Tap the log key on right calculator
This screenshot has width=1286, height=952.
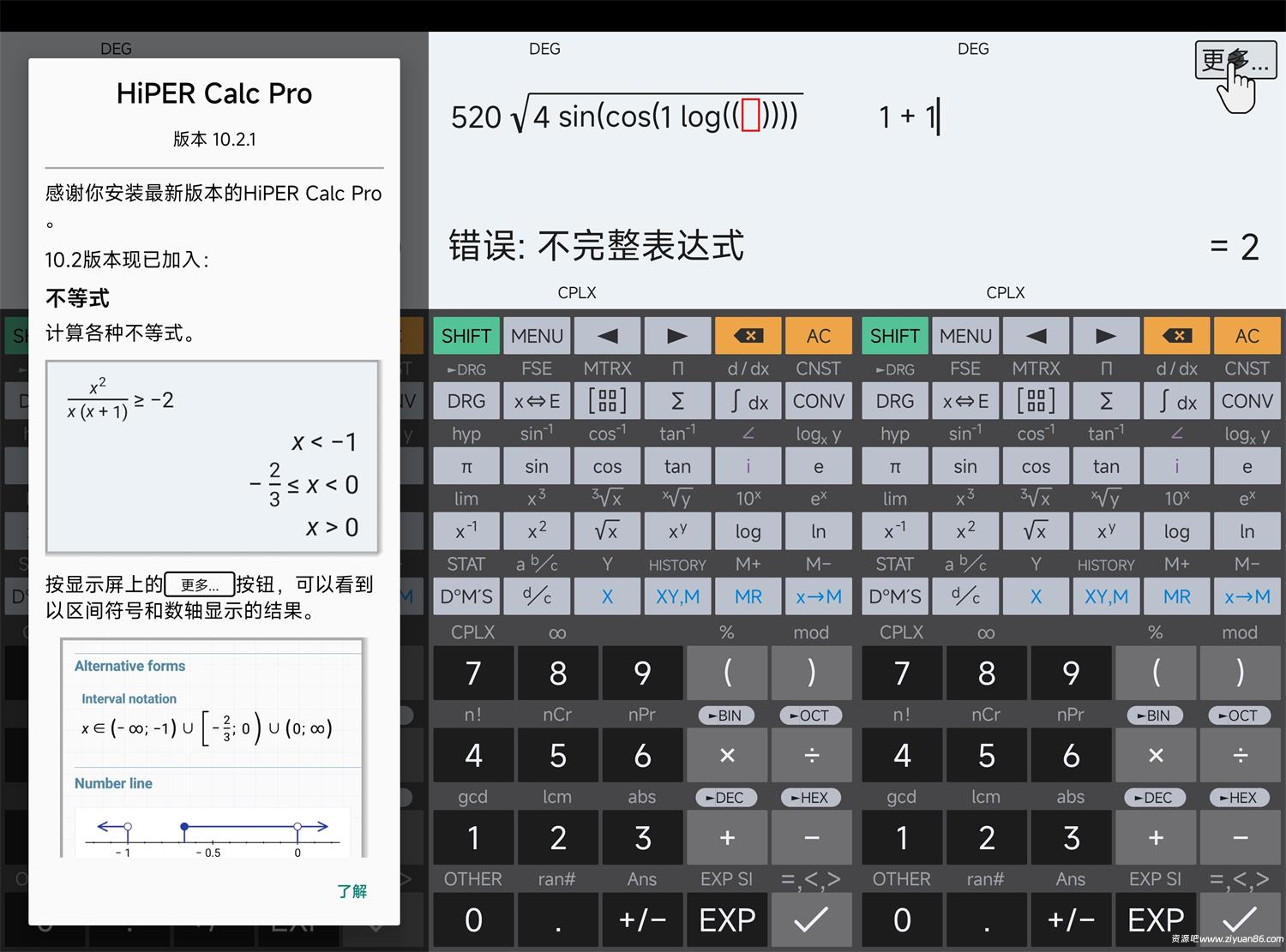click(1177, 531)
